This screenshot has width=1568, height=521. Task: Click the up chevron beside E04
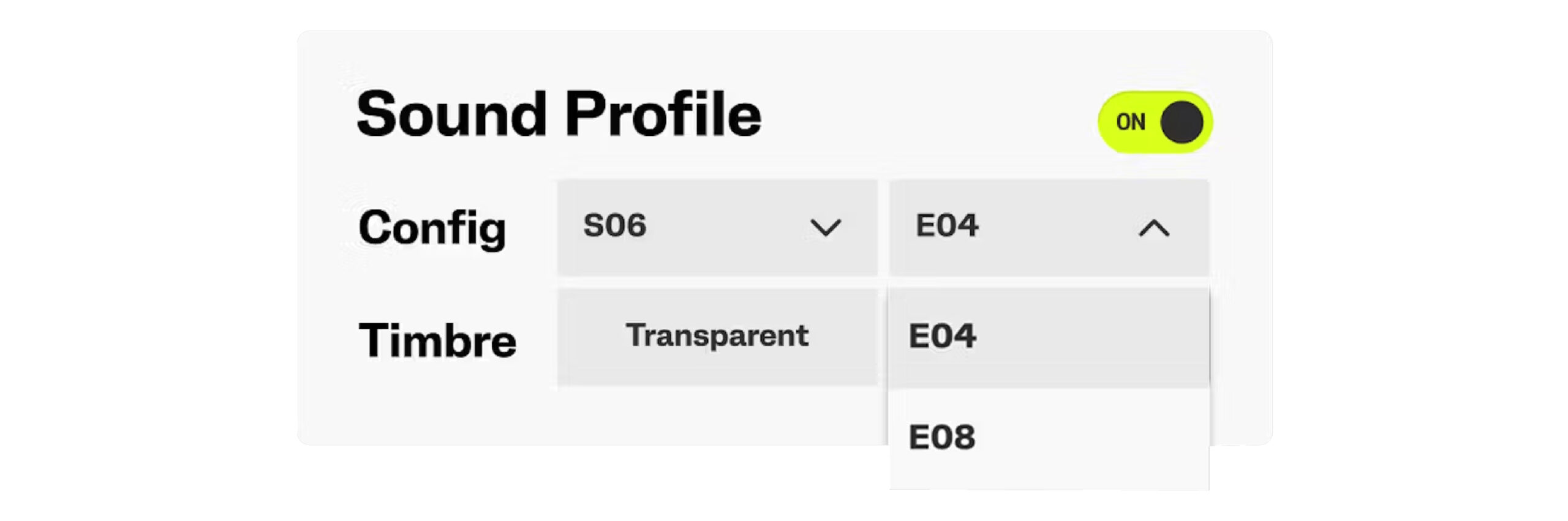point(1154,228)
